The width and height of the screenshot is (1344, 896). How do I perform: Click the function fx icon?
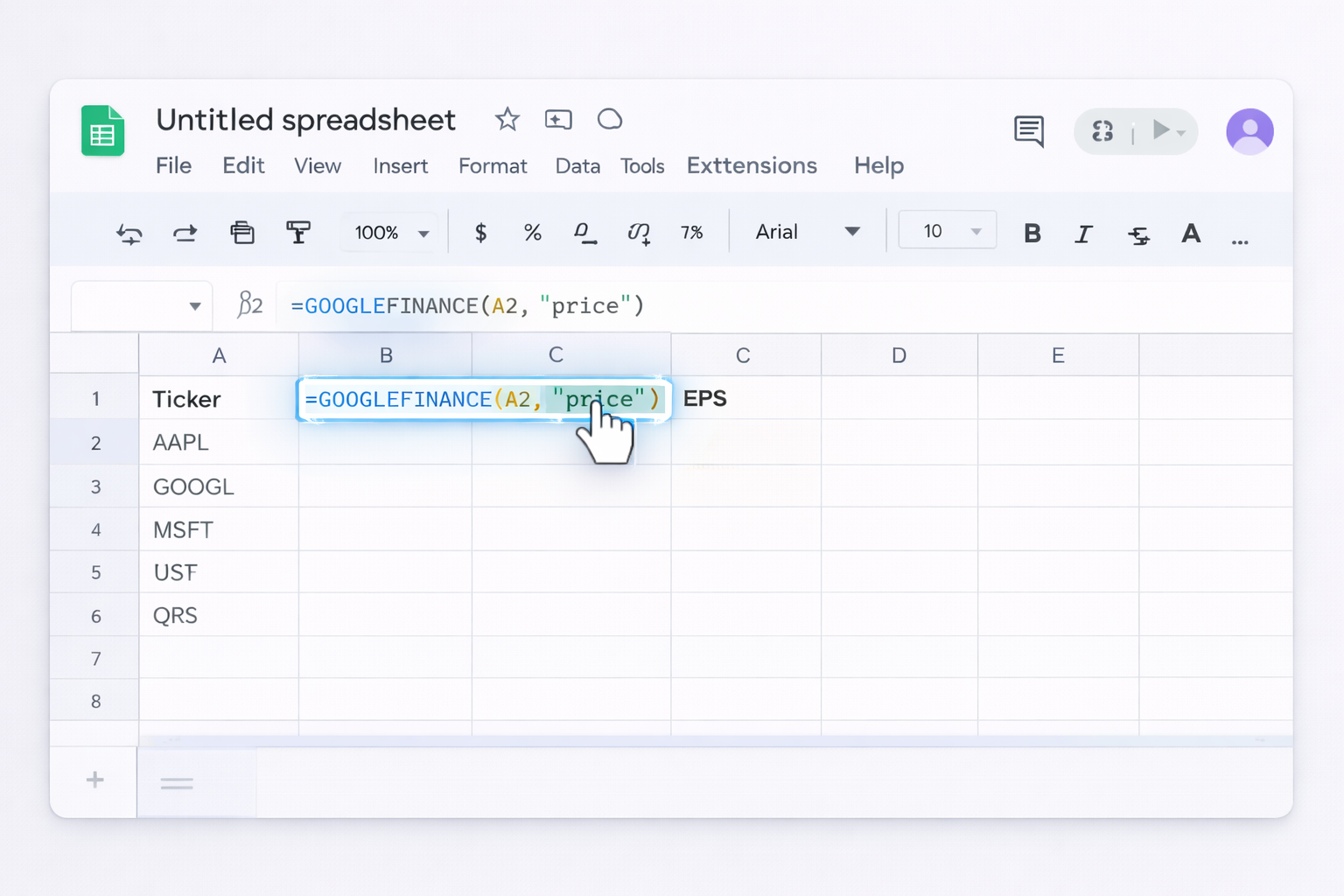[249, 304]
